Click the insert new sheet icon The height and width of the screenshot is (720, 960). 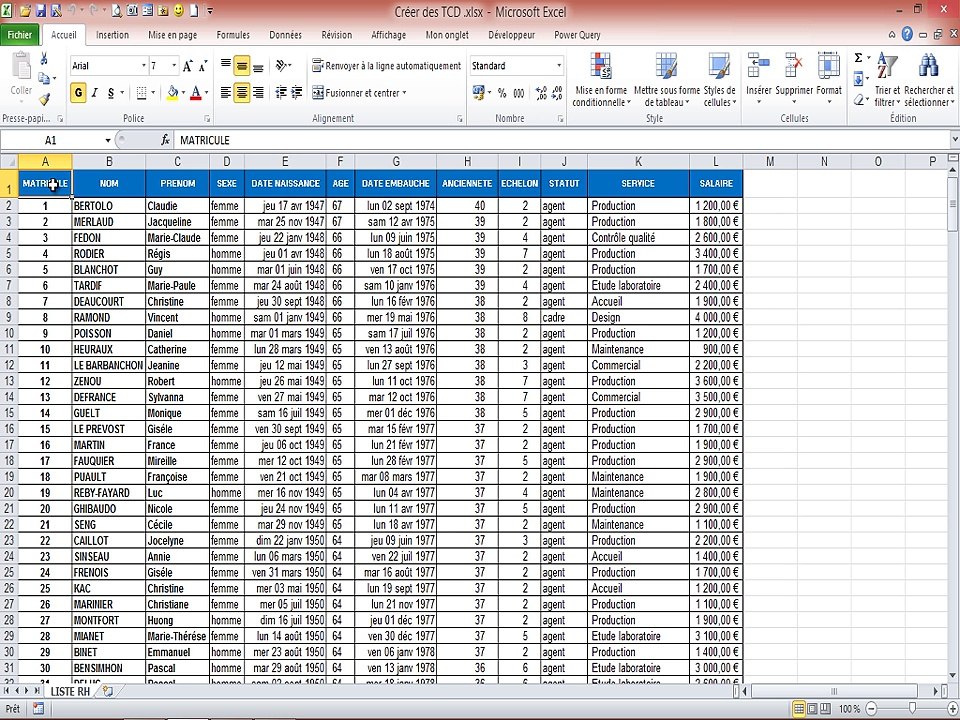coord(108,691)
